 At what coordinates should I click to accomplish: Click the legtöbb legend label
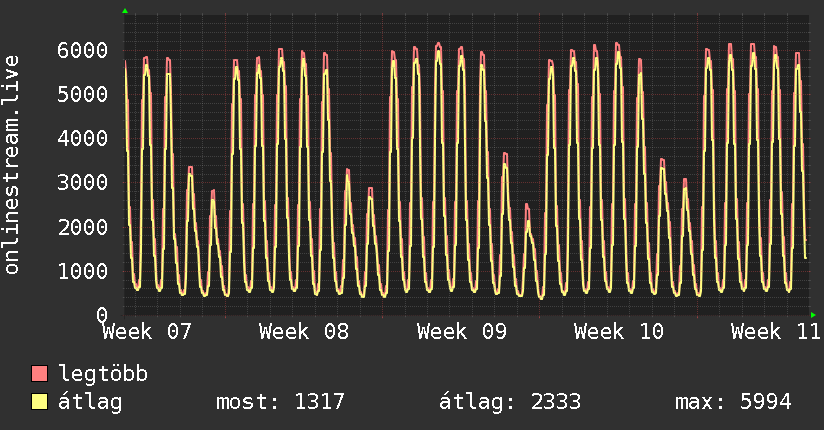[x=103, y=375]
